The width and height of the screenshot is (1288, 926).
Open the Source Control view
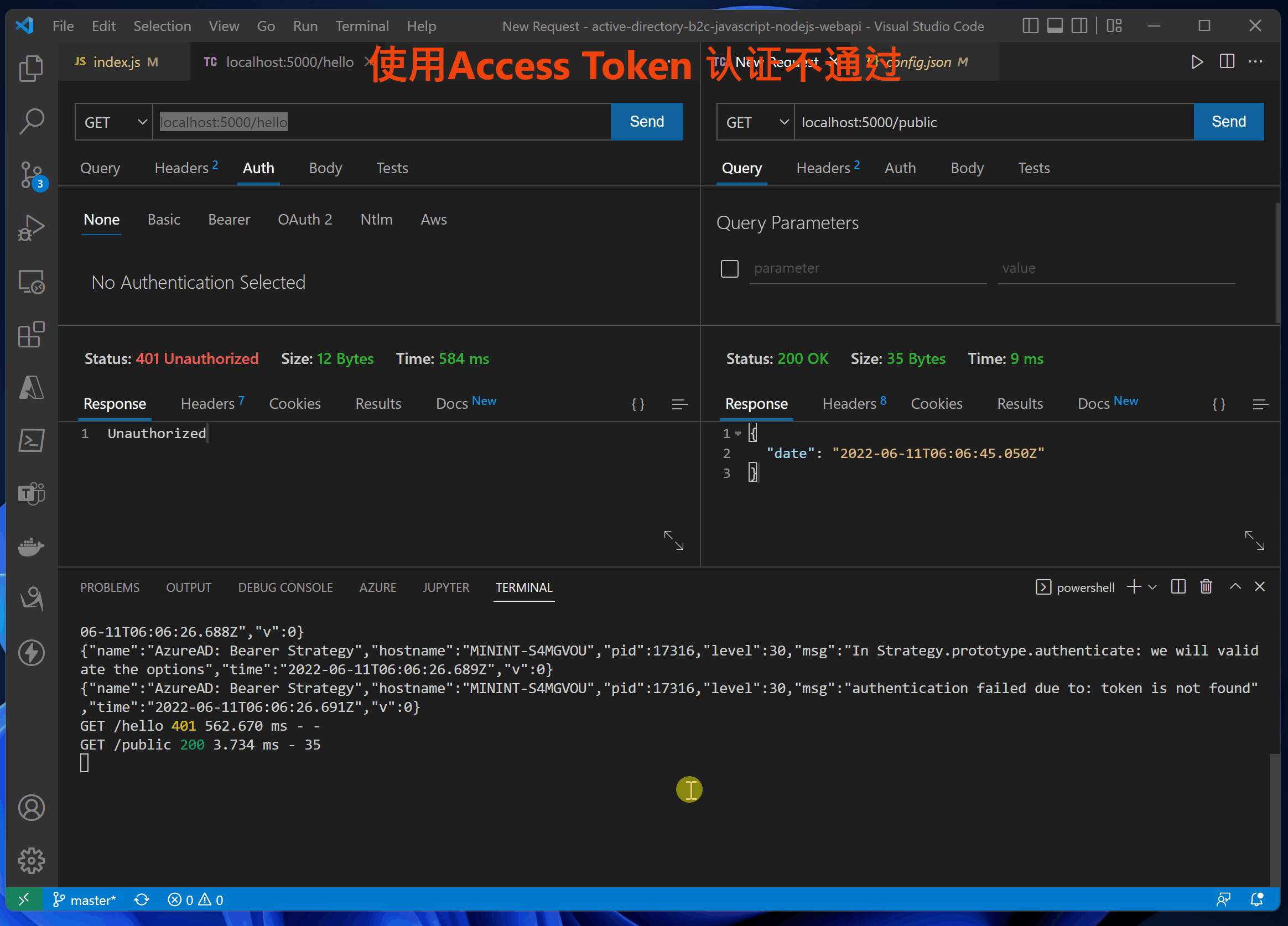31,174
